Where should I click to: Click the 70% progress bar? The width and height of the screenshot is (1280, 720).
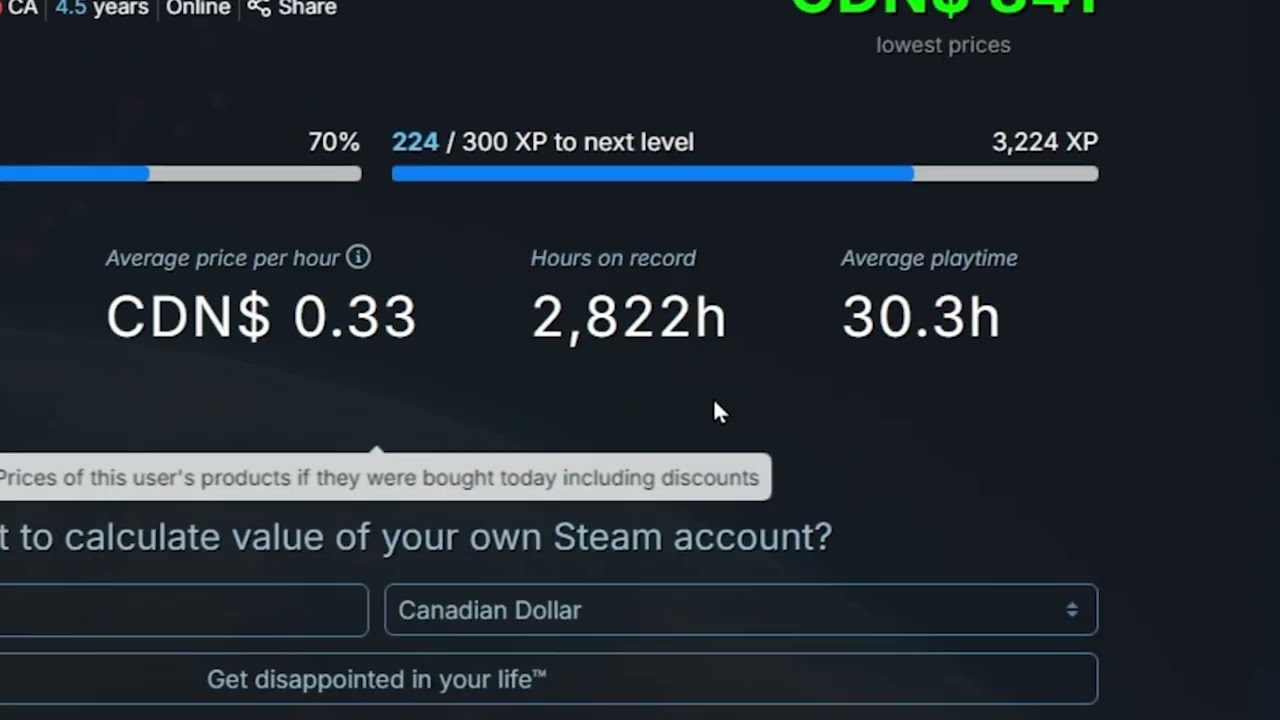[x=180, y=174]
